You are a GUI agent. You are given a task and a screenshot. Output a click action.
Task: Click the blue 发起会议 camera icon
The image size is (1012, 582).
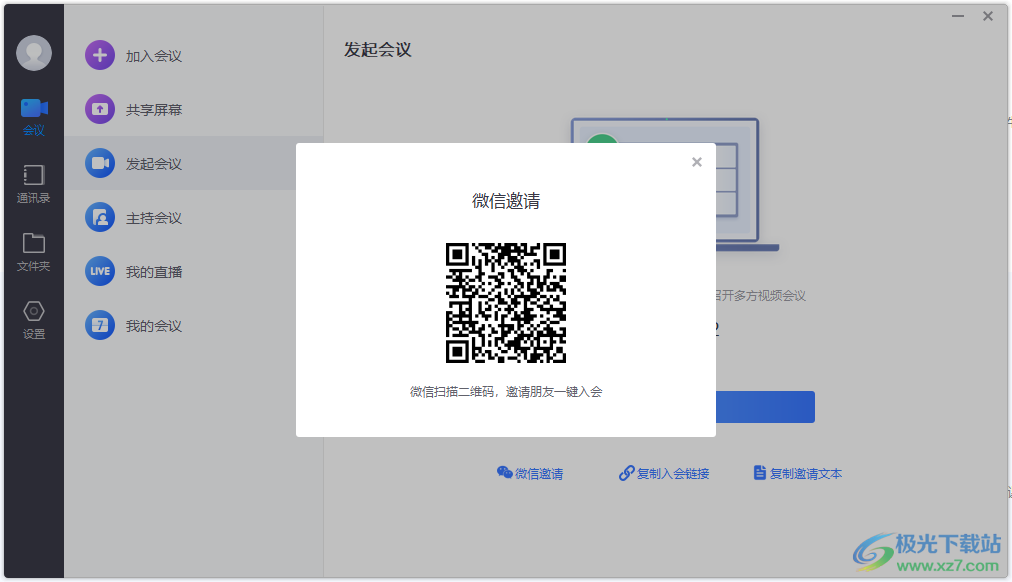100,163
